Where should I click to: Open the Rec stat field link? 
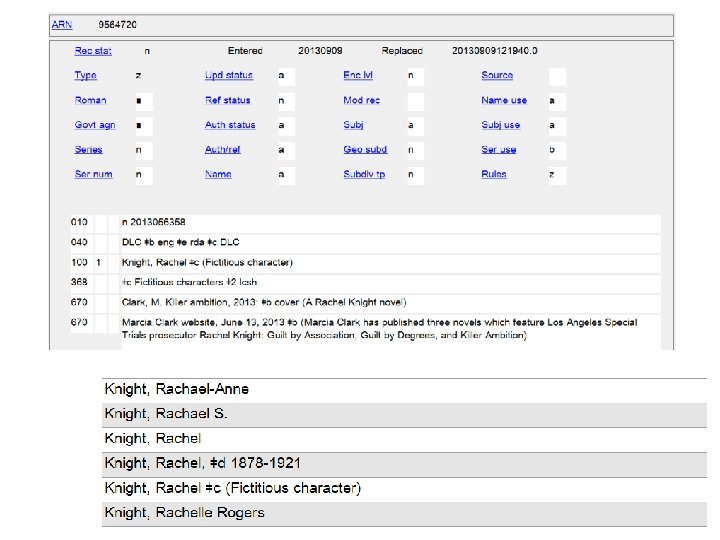[x=93, y=51]
